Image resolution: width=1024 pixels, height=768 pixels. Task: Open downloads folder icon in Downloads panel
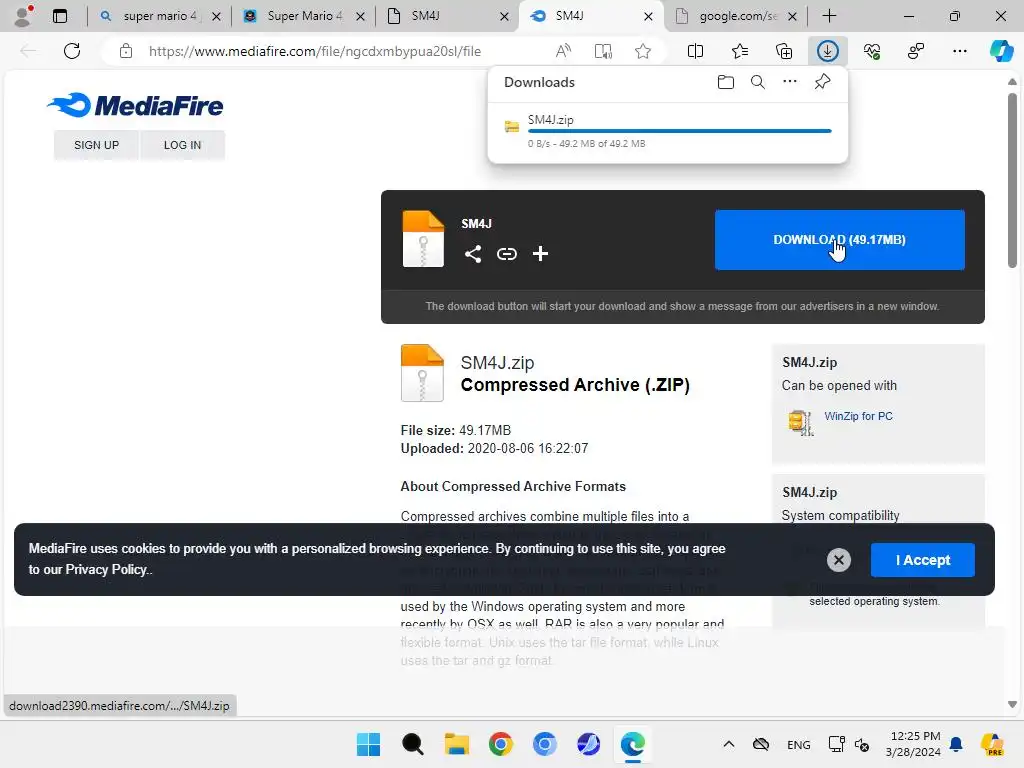pyautogui.click(x=726, y=82)
